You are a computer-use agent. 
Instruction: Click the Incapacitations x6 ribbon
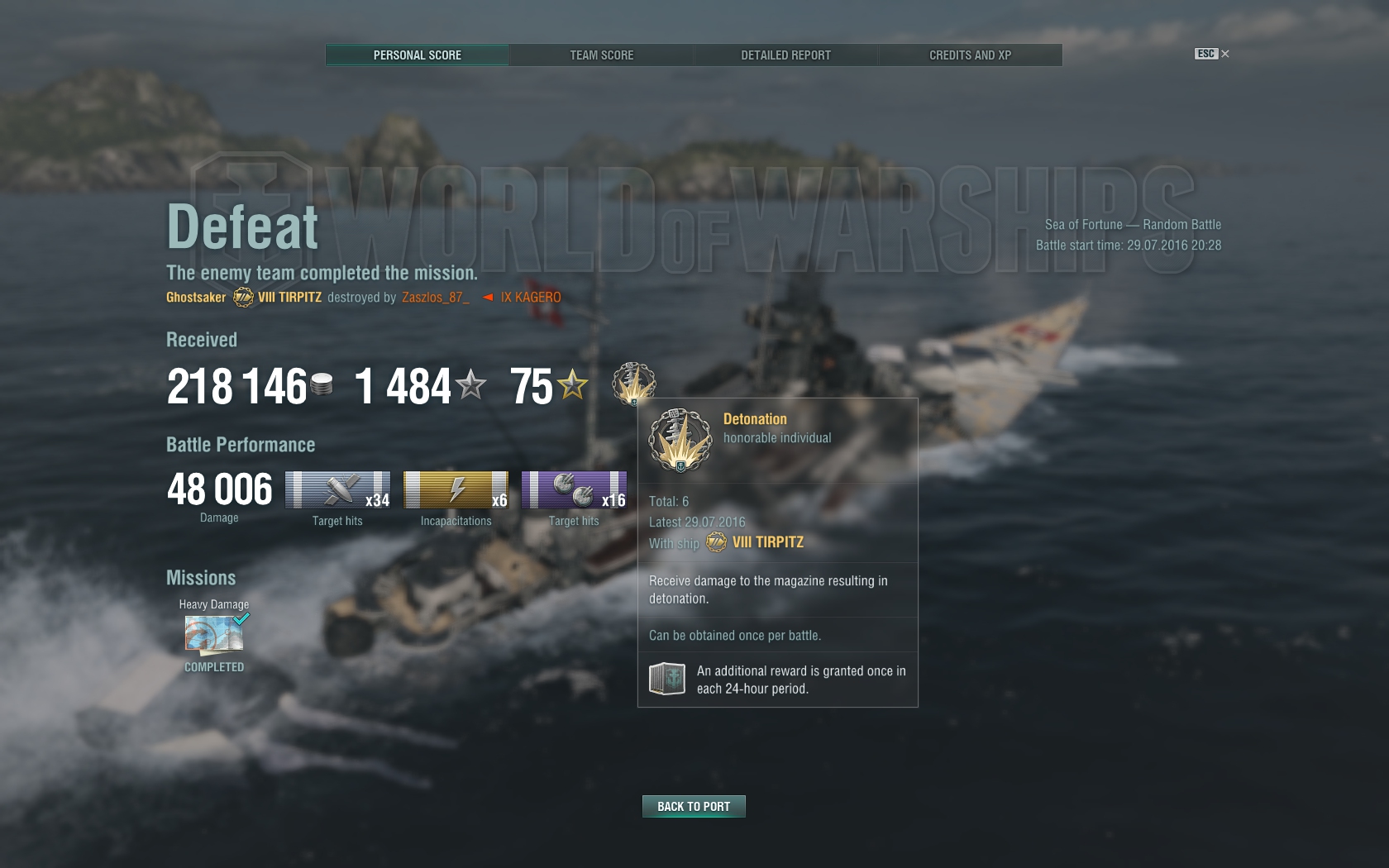pos(456,489)
